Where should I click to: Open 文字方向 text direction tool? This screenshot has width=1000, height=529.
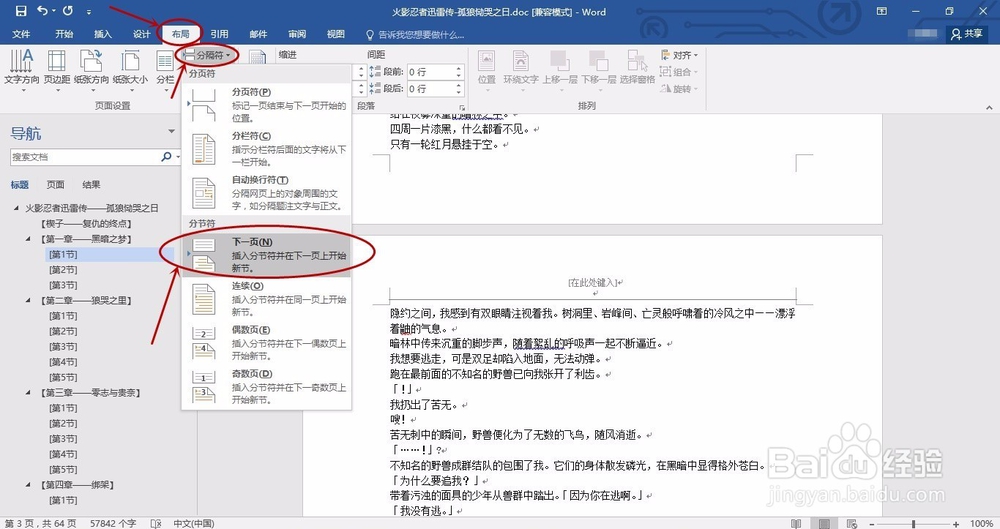[22, 70]
